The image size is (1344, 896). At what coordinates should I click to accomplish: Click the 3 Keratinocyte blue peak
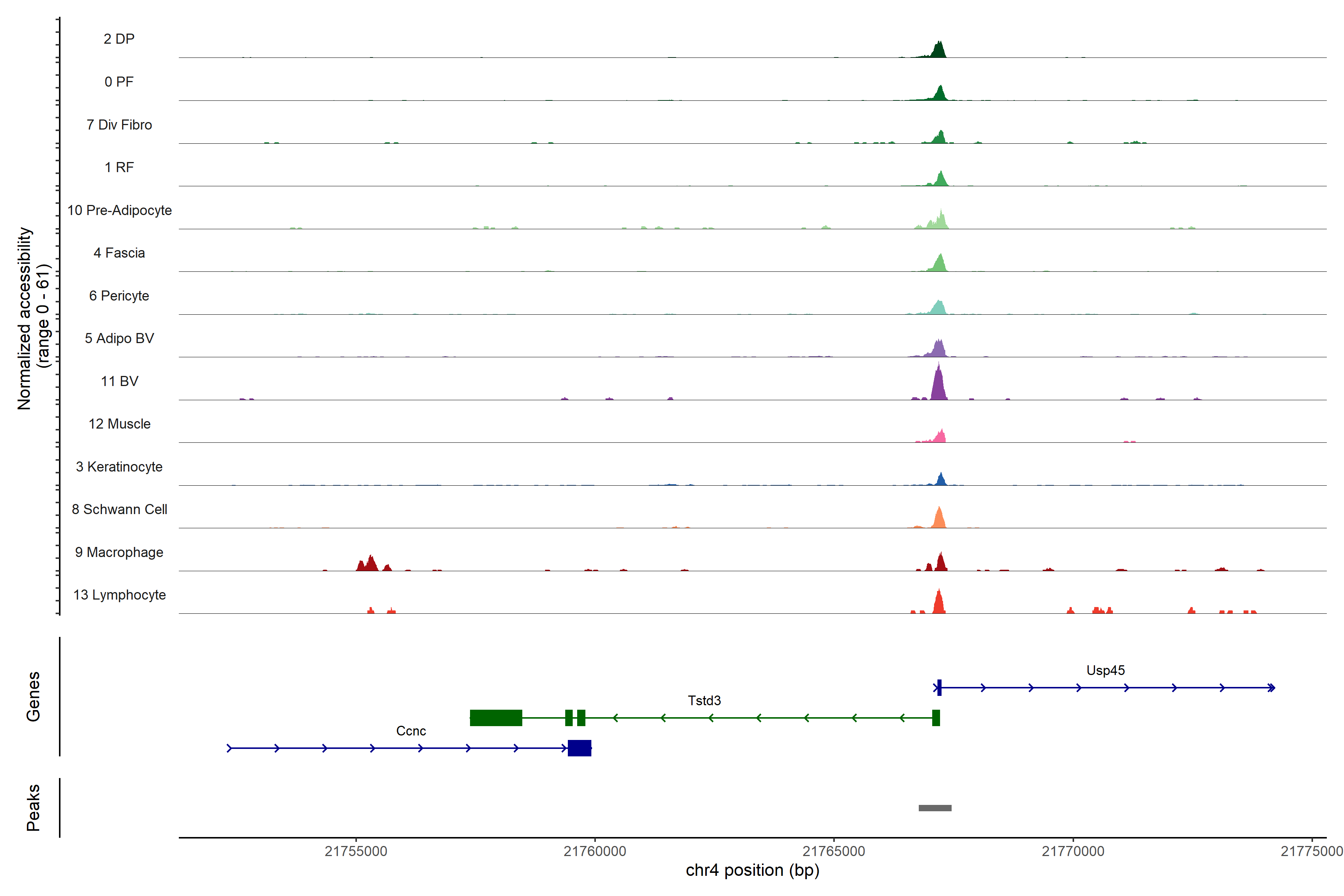[940, 480]
